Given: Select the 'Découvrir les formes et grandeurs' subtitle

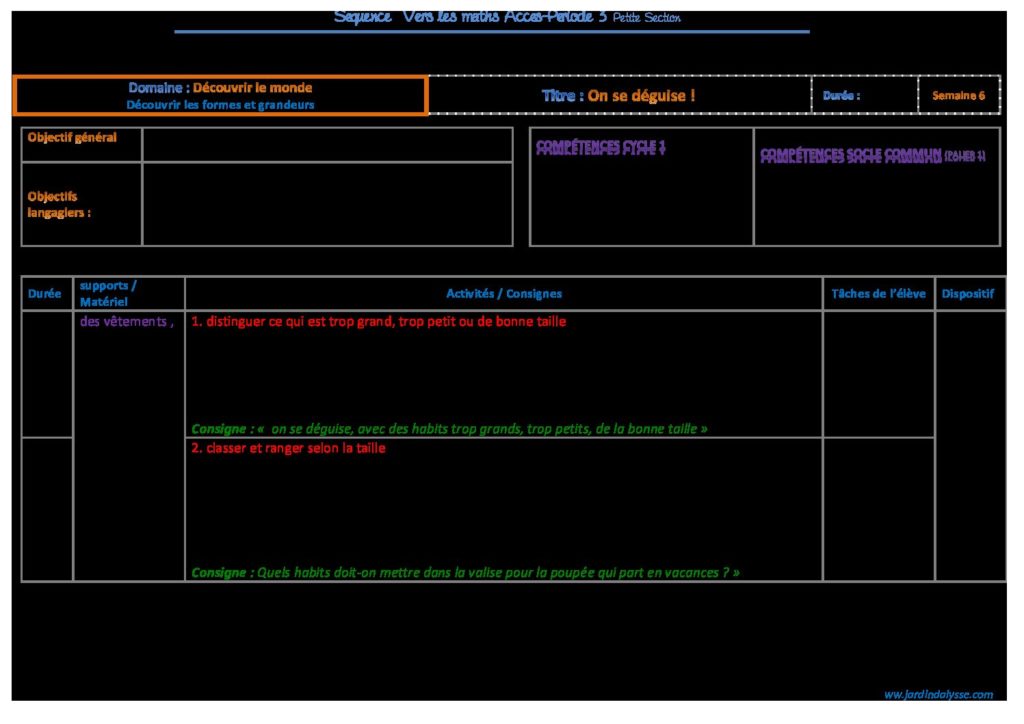Looking at the screenshot, I should (x=220, y=105).
